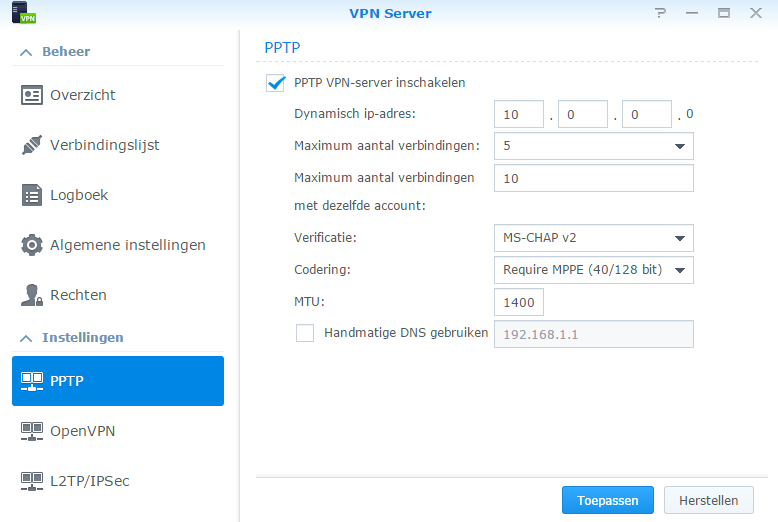Viewport: 778px width, 522px height.
Task: Select the Rechten user-lock icon
Action: 32,295
